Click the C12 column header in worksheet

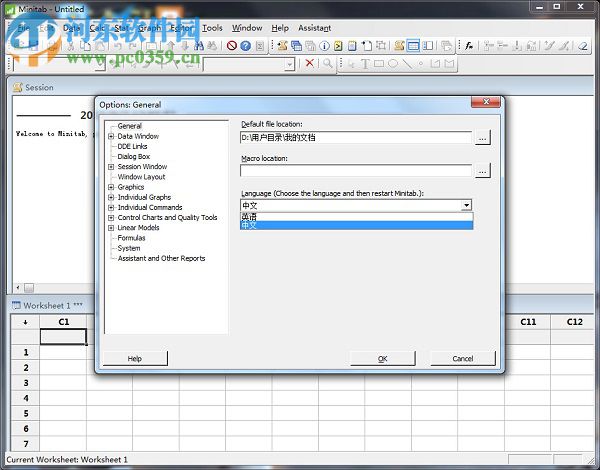point(574,322)
